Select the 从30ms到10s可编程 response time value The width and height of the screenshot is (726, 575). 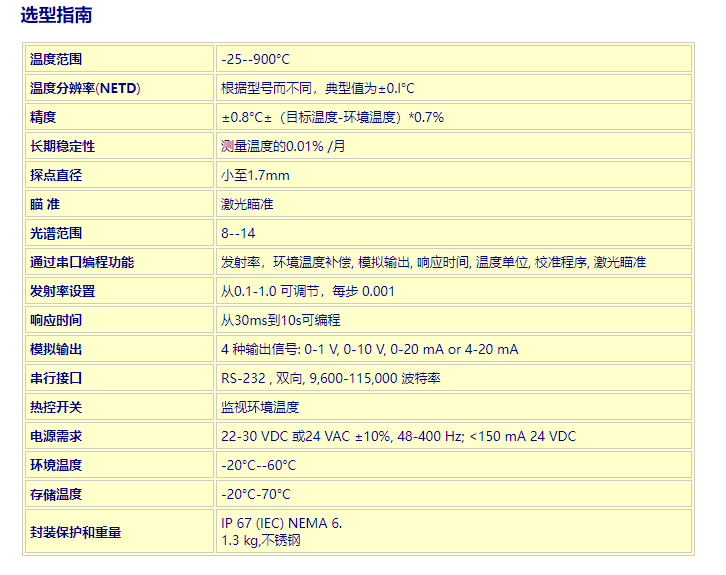(x=281, y=320)
